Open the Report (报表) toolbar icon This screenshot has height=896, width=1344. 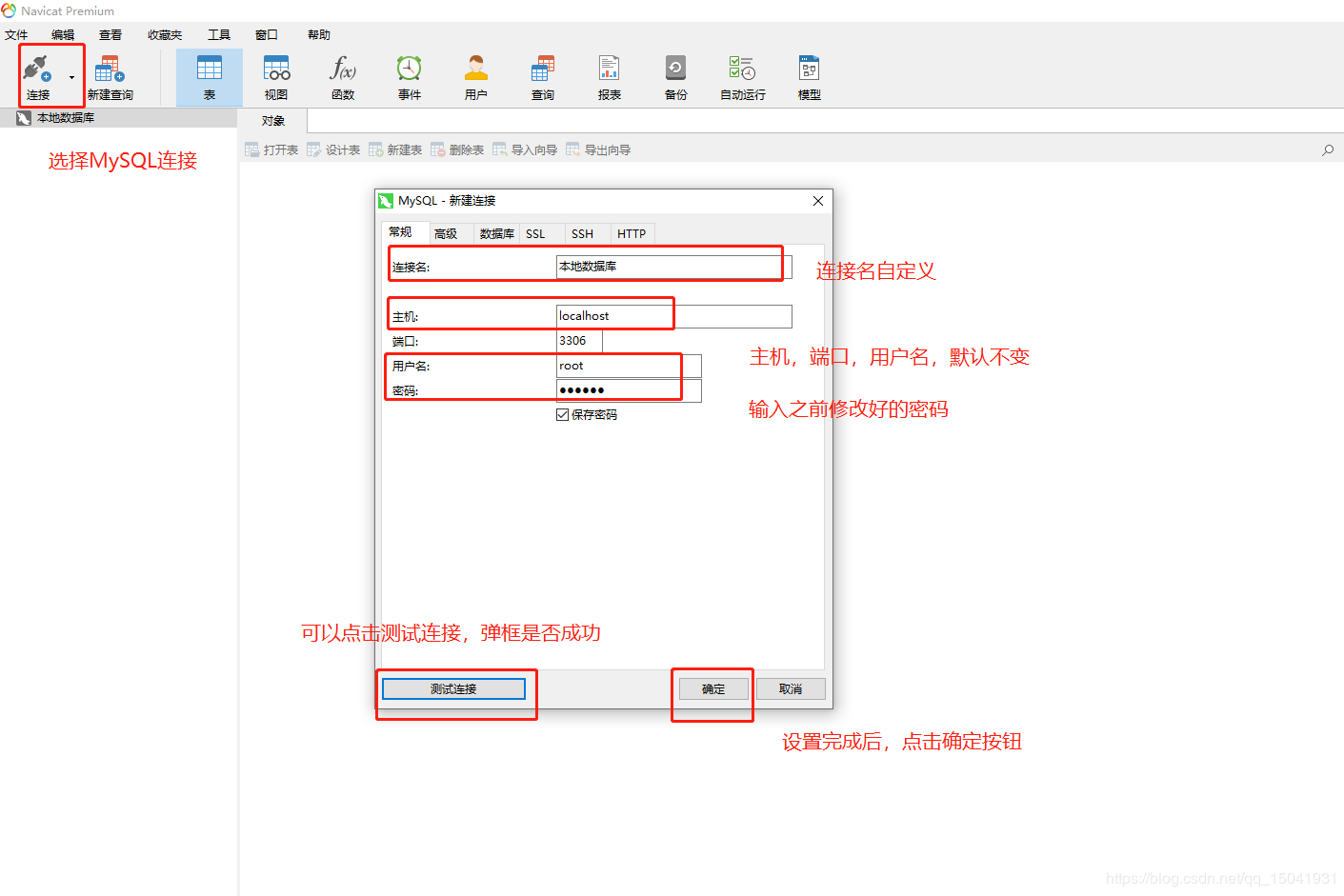[610, 77]
